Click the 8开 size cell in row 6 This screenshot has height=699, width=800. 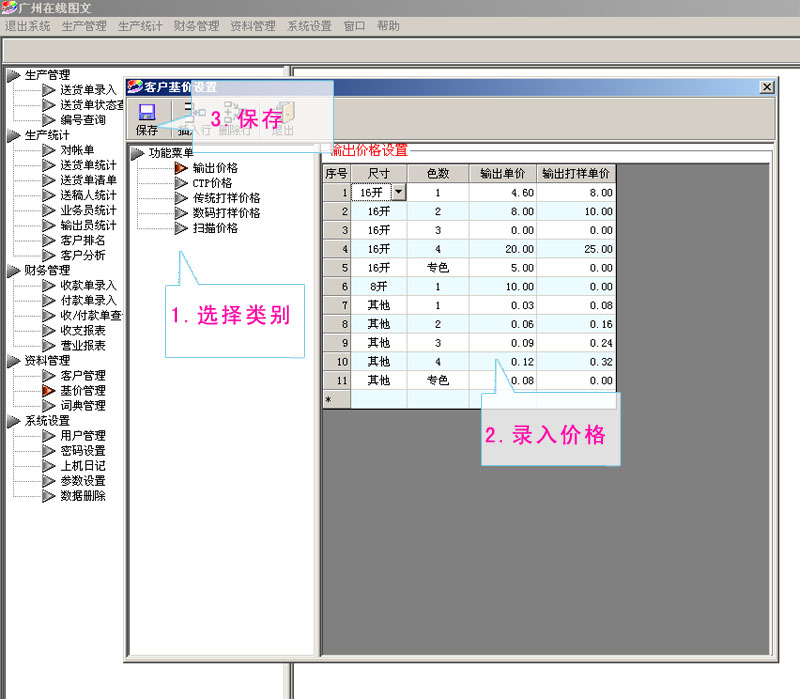(379, 286)
